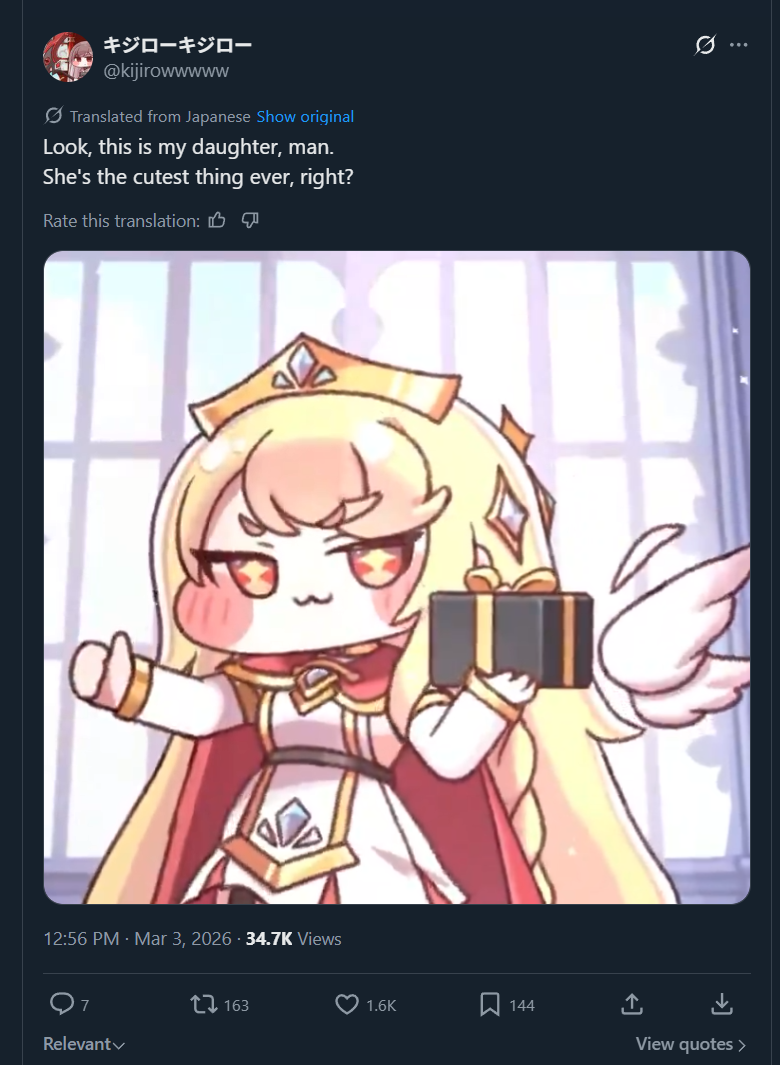Click the キジローキジロー display name

[177, 46]
